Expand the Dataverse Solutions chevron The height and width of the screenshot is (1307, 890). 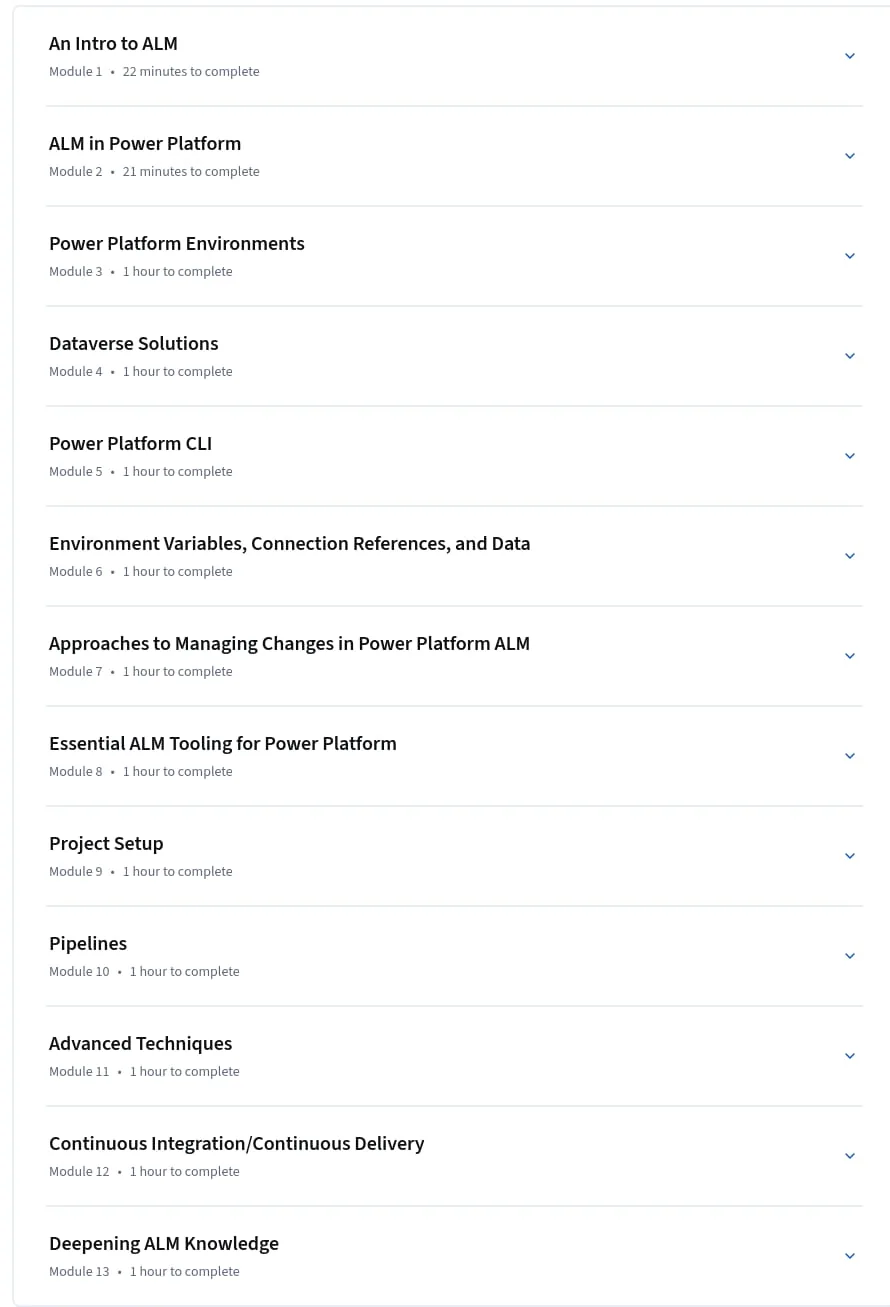[x=850, y=356]
